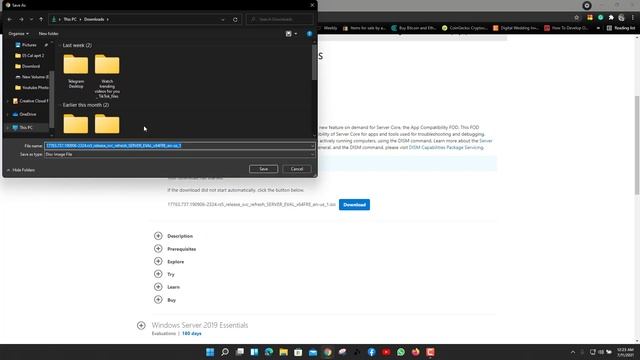Screen dimensions: 640x360
Task: Open WhatsApp from taskbar
Action: coord(401,352)
